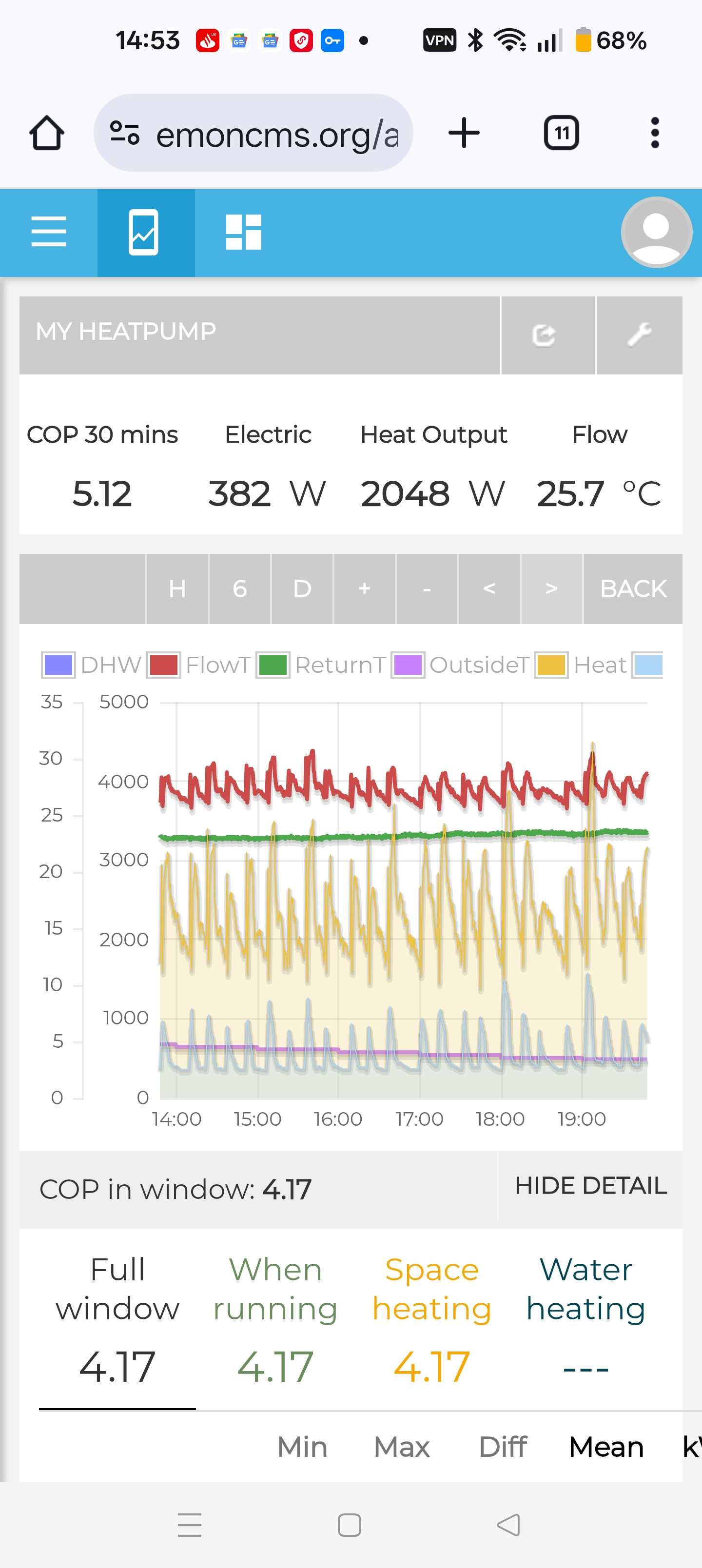This screenshot has width=702, height=1568.
Task: Tap the browser home icon
Action: point(46,133)
